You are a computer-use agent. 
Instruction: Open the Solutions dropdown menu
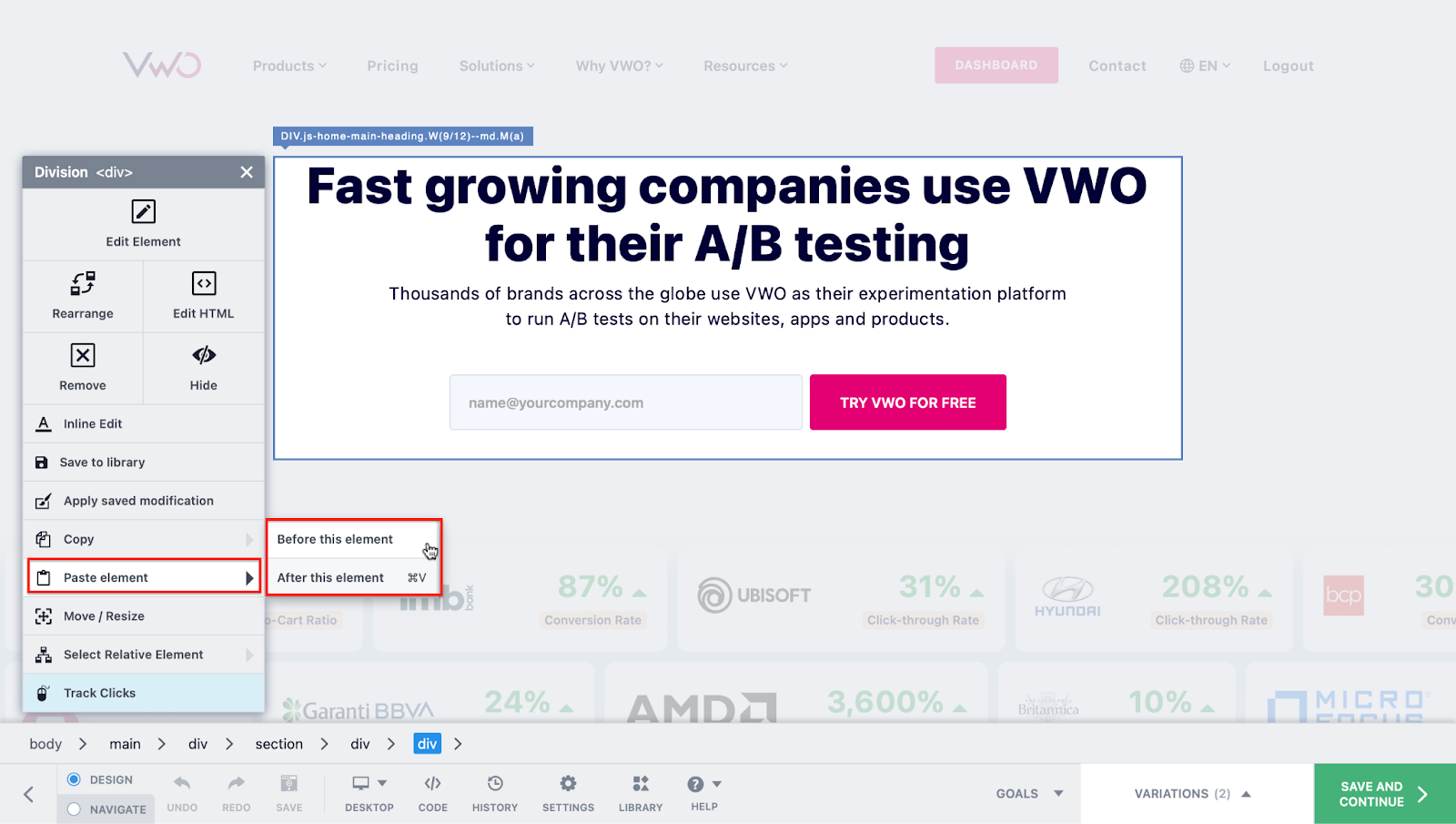(497, 66)
